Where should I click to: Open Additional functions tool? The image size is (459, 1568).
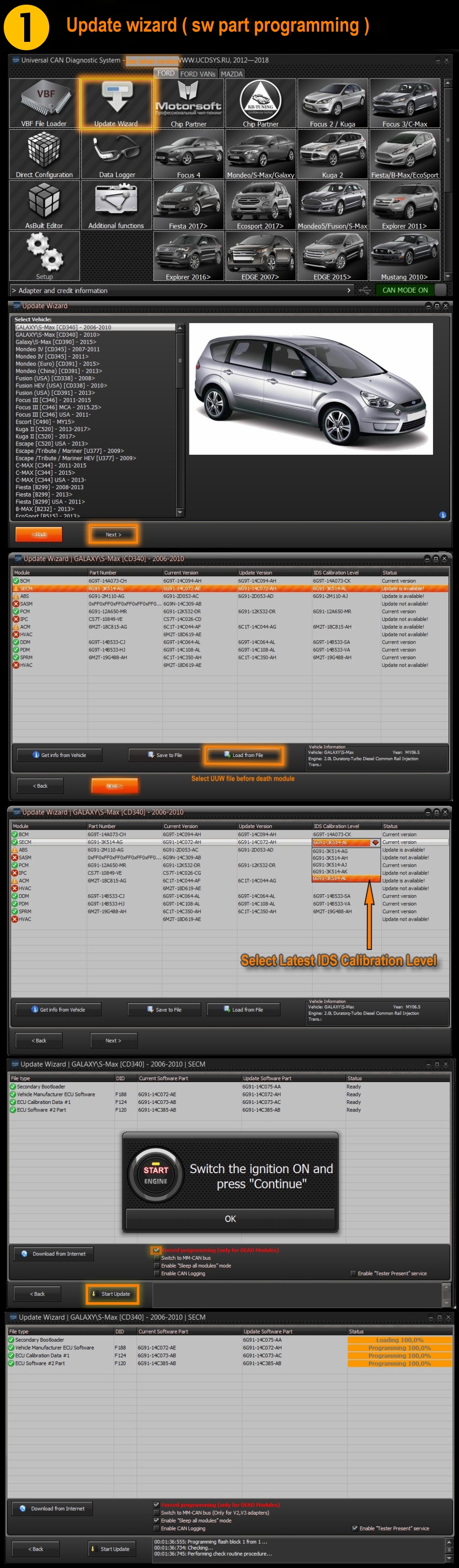(116, 205)
